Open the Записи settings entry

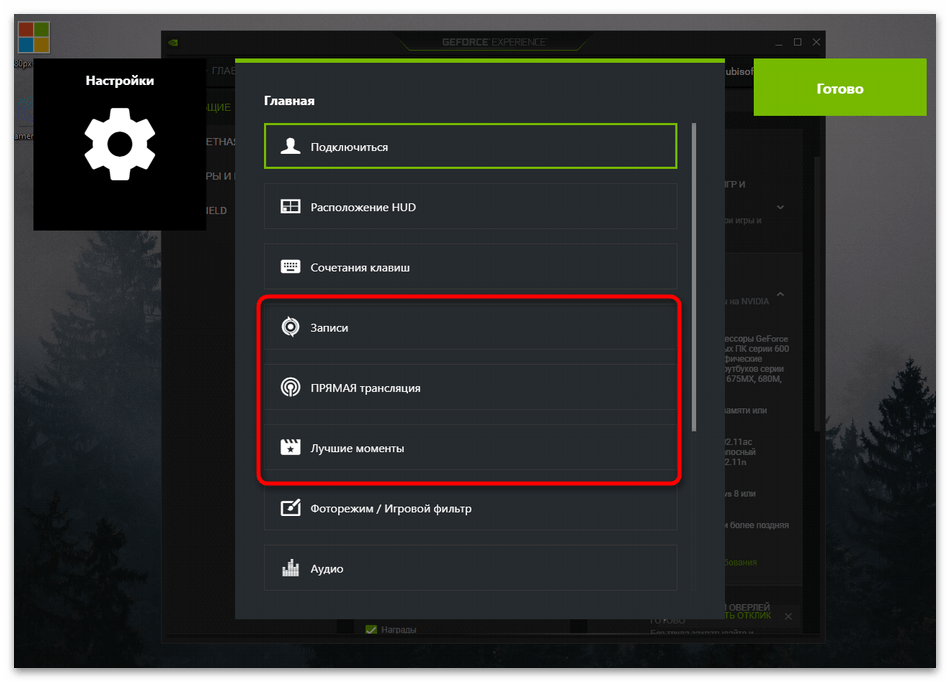pos(470,327)
